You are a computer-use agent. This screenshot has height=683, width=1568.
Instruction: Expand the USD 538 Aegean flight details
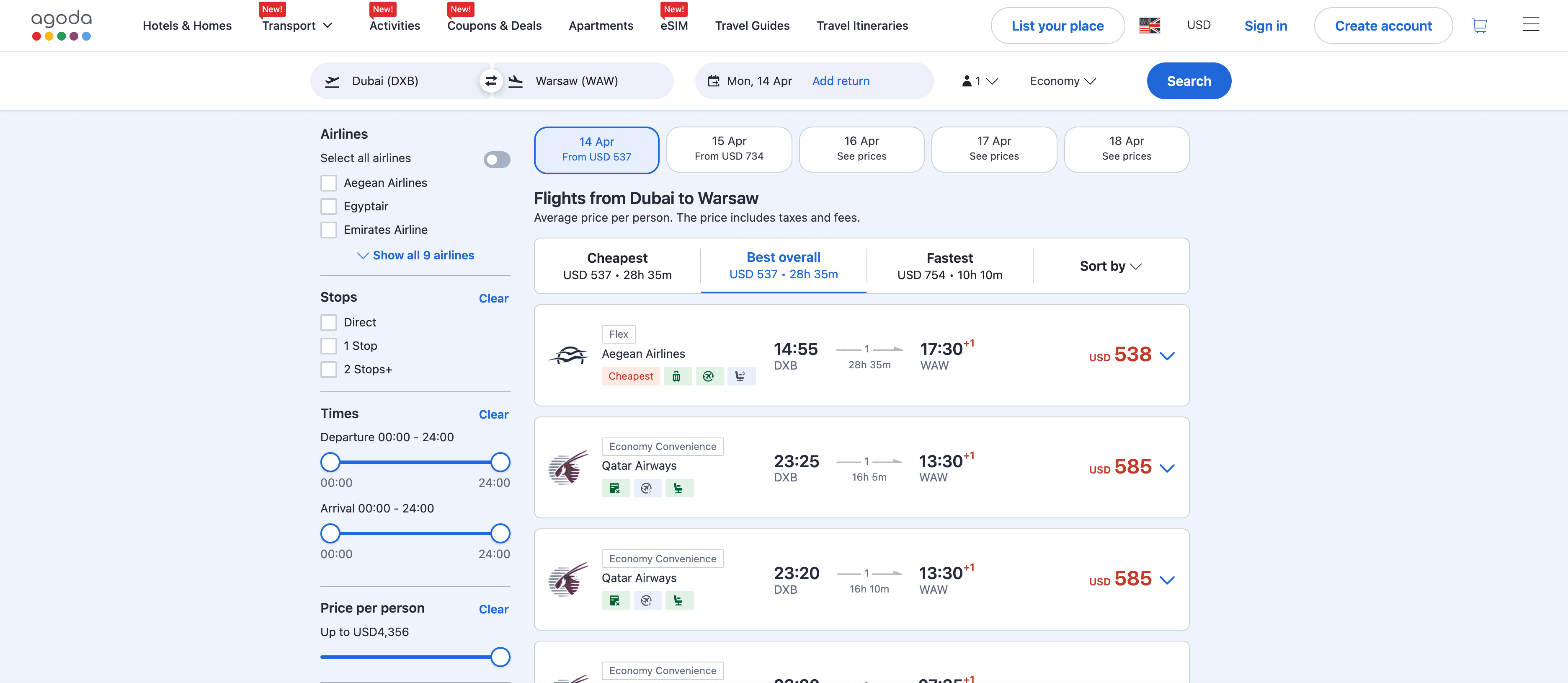tap(1166, 356)
